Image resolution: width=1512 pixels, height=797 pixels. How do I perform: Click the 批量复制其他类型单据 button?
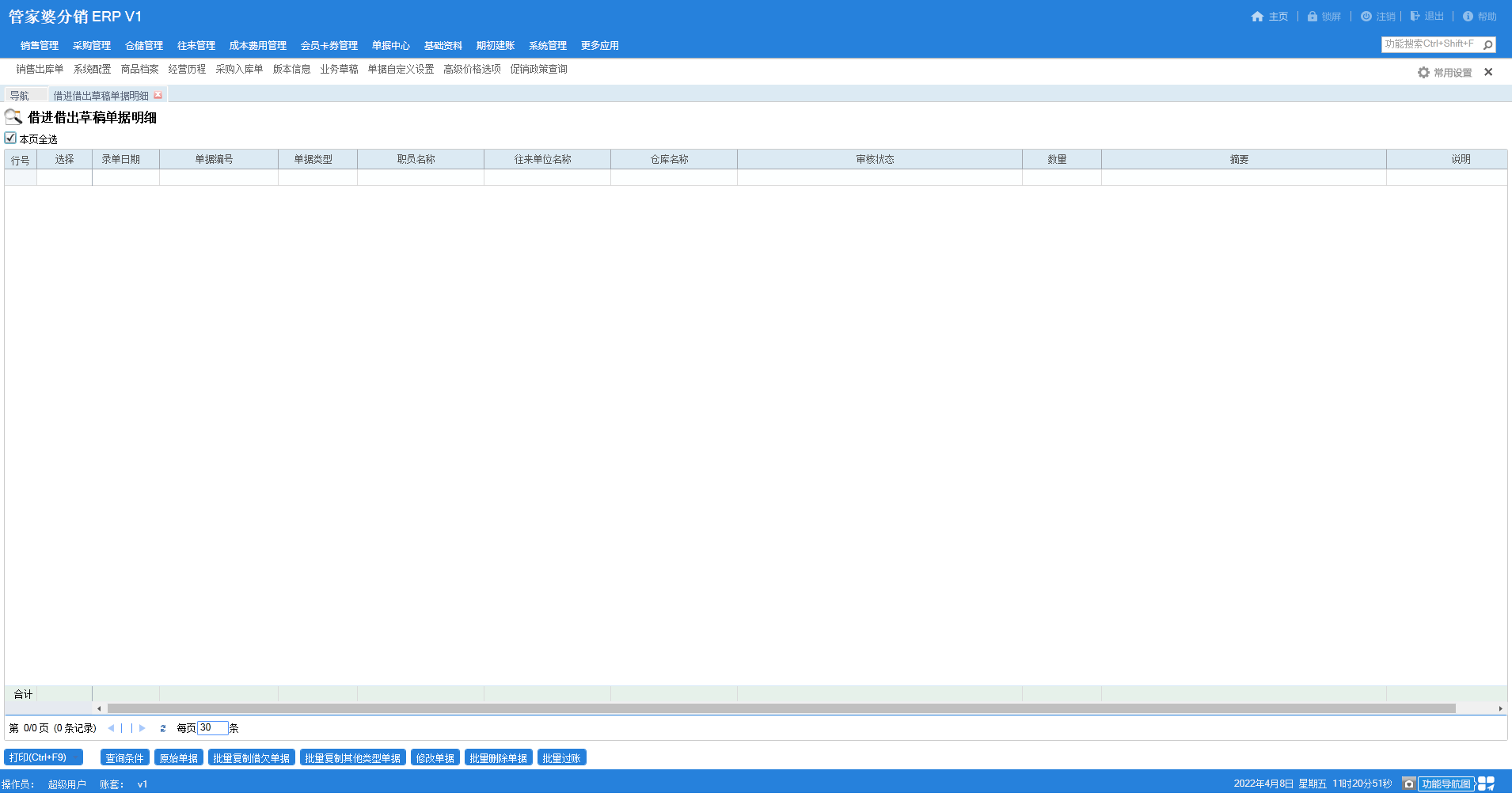(x=353, y=758)
